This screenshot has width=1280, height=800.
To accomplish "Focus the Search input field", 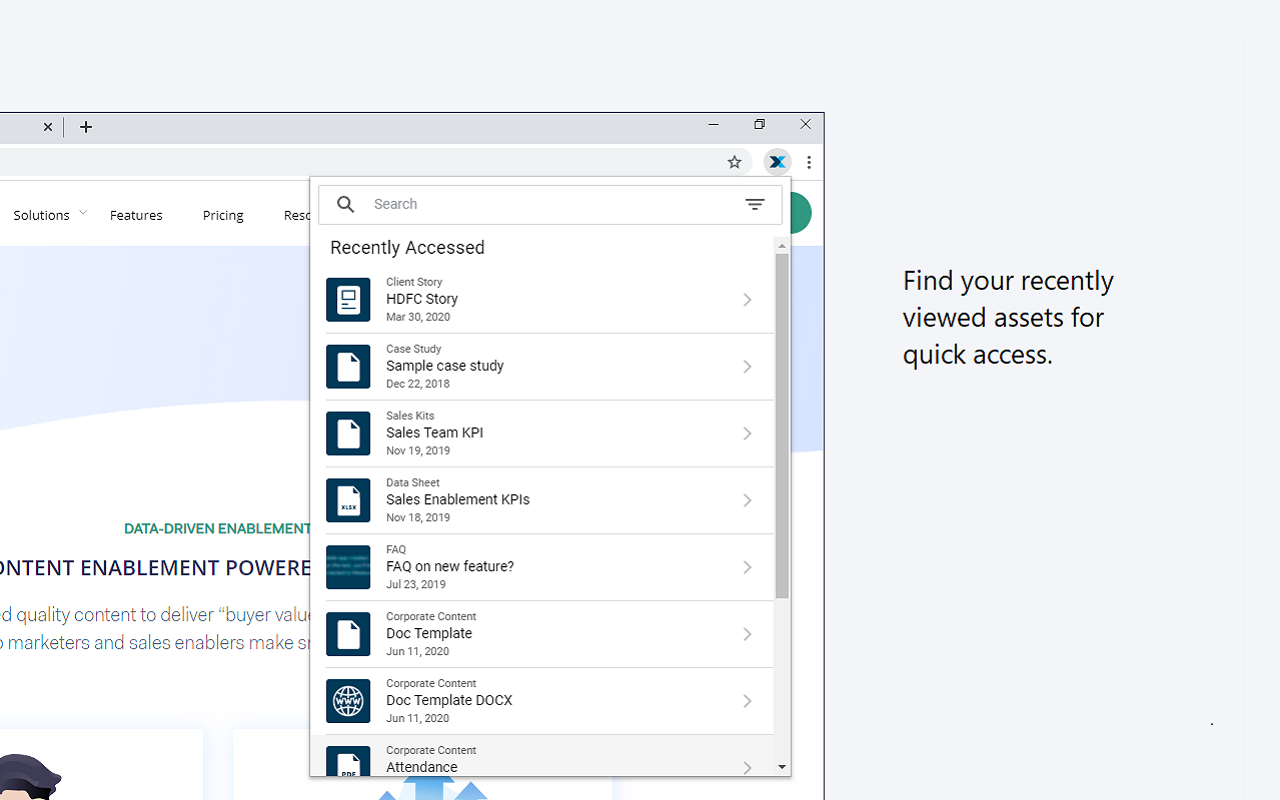I will coord(550,204).
